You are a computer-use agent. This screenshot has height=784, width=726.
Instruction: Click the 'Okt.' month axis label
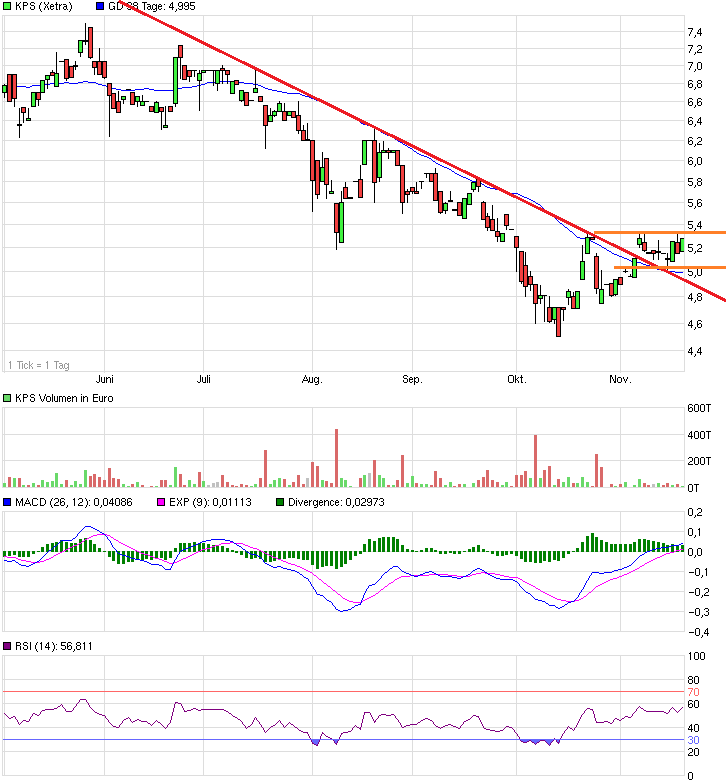point(516,379)
